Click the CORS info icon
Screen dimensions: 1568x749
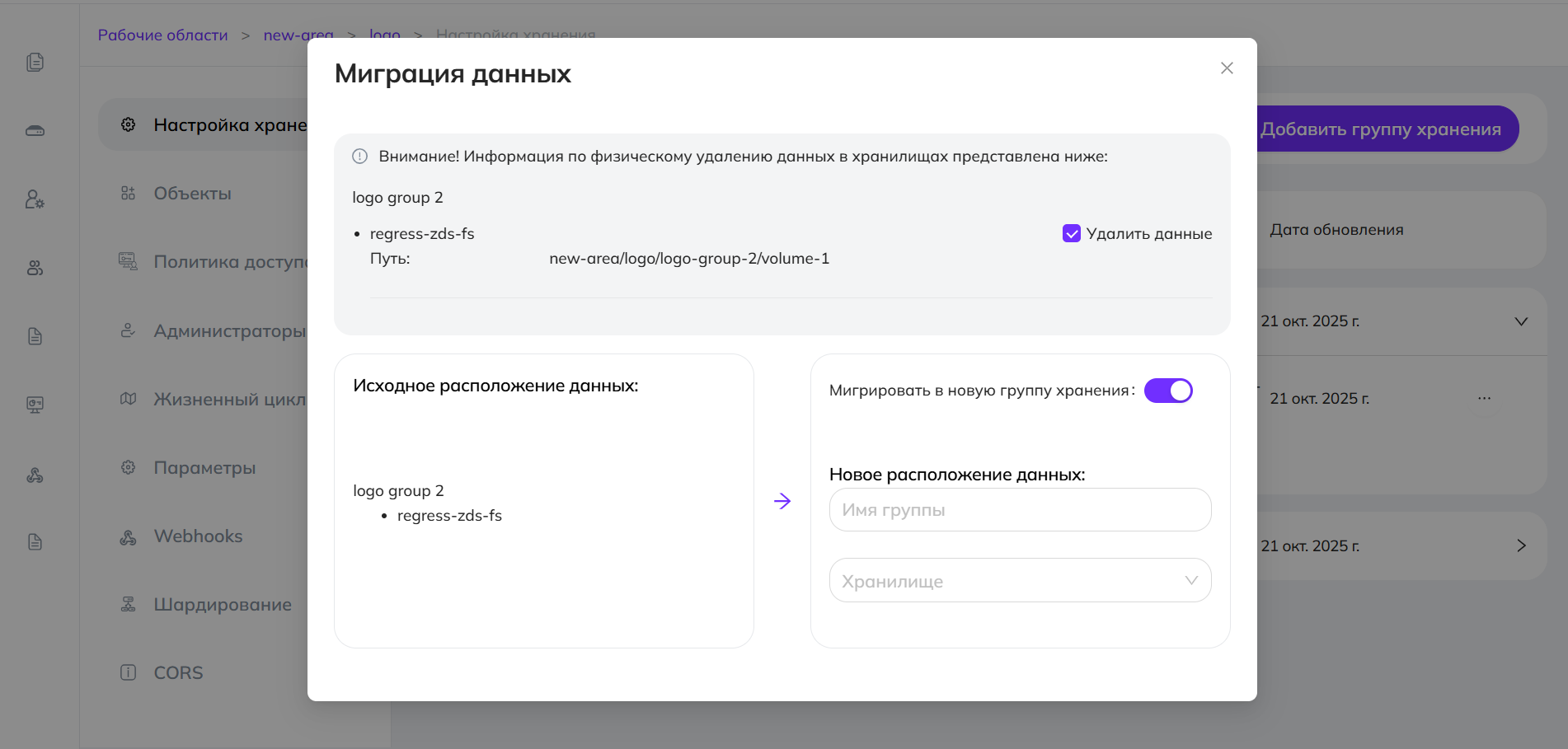tap(129, 672)
